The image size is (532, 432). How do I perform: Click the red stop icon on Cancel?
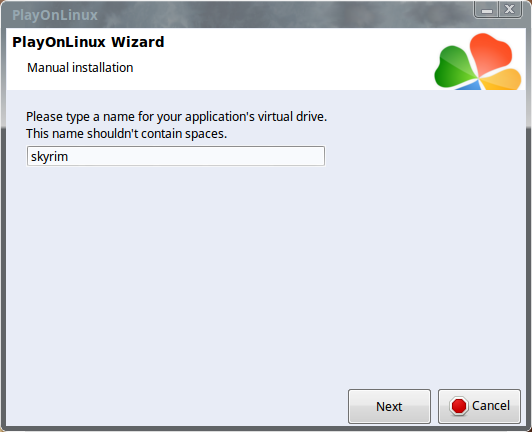pyautogui.click(x=458, y=406)
